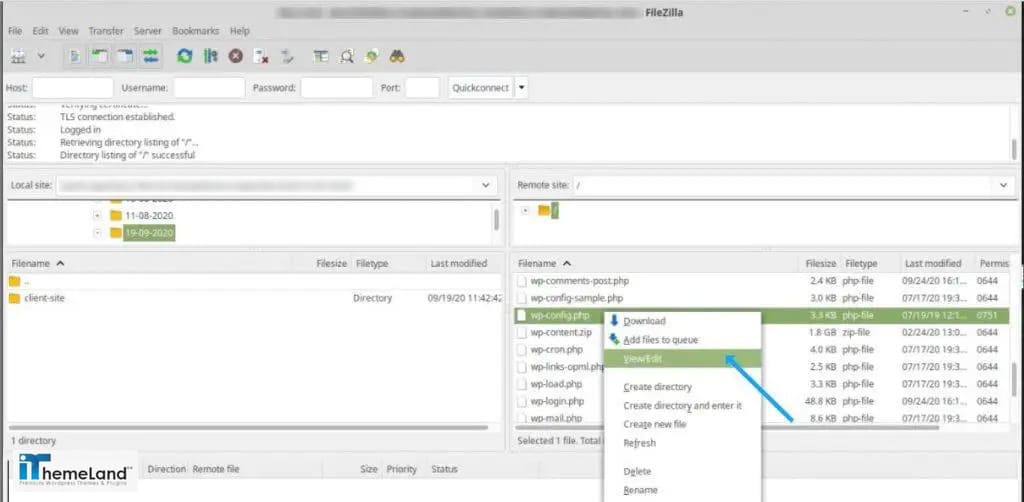The width and height of the screenshot is (1024, 502).
Task: Open the Remote site path dropdown
Action: 1003,185
